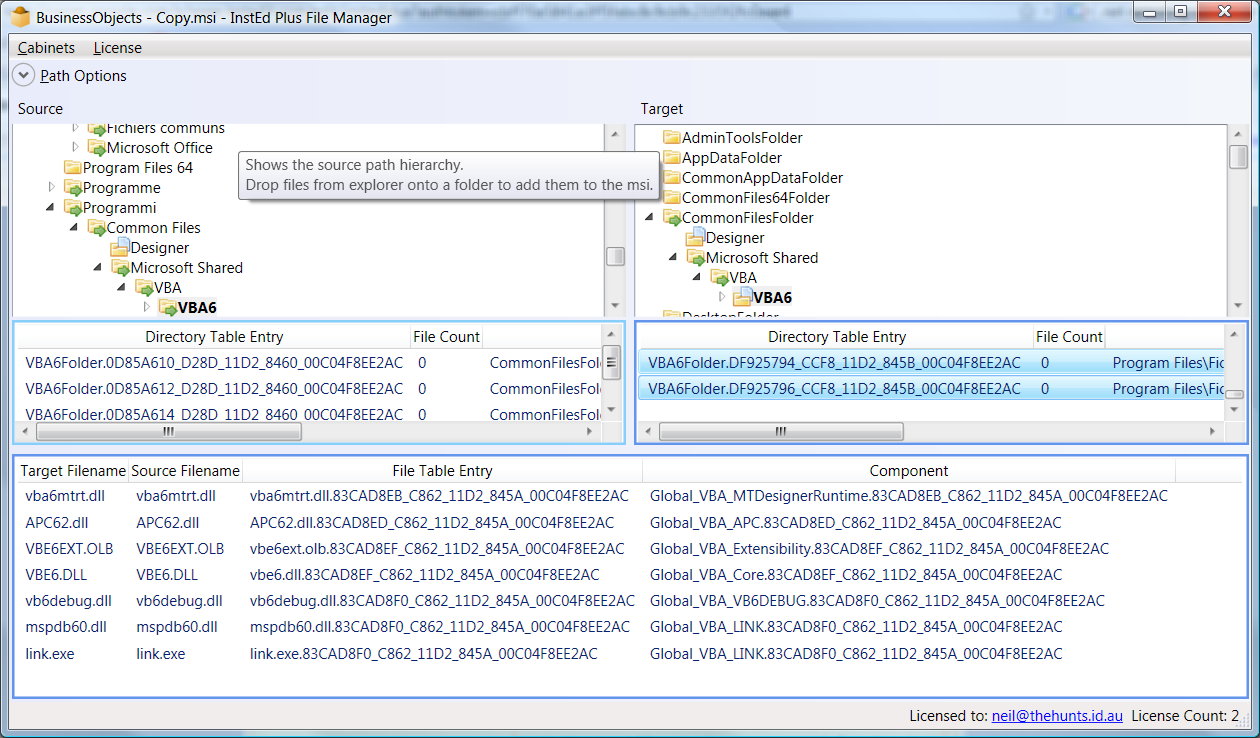Click File Count header in target pane
This screenshot has height=738, width=1260.
point(1069,337)
